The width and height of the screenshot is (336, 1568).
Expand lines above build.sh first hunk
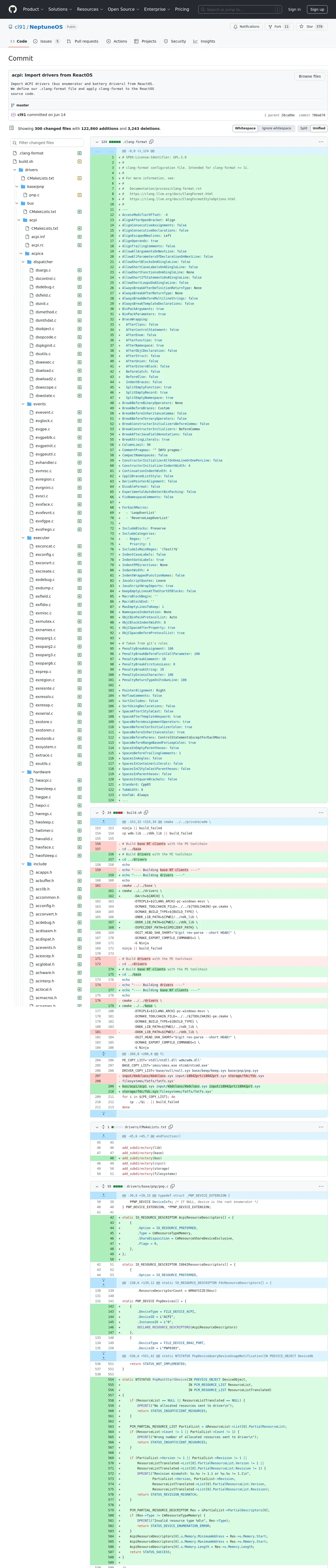(x=103, y=821)
